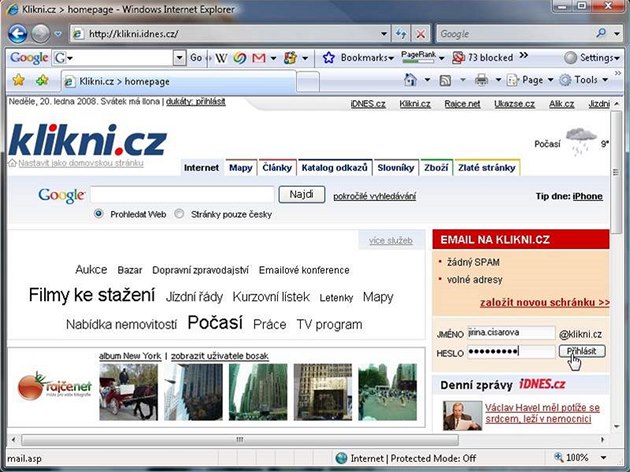Click the horizontal scrollbar at bottom

pos(300,440)
